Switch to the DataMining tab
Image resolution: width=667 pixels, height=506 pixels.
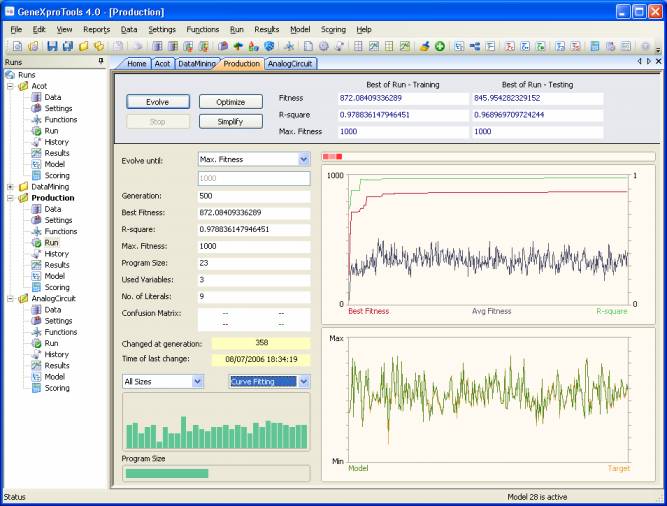click(197, 64)
